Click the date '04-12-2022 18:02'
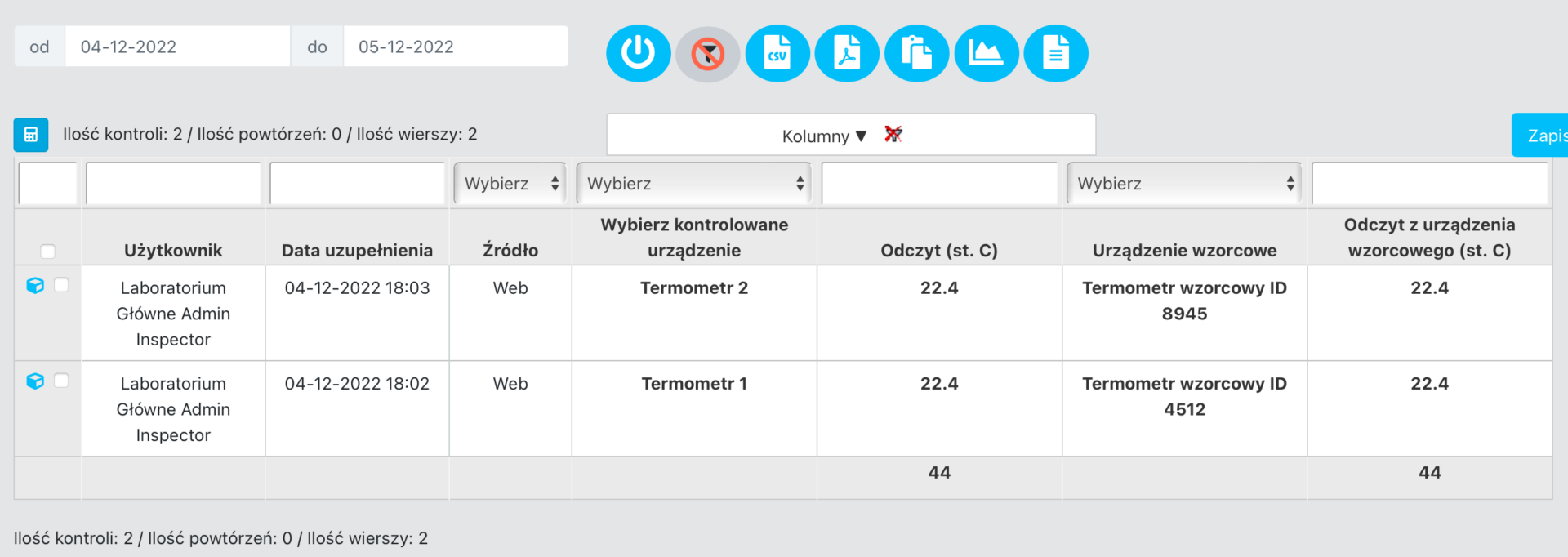The width and height of the screenshot is (1568, 557). pos(357,384)
